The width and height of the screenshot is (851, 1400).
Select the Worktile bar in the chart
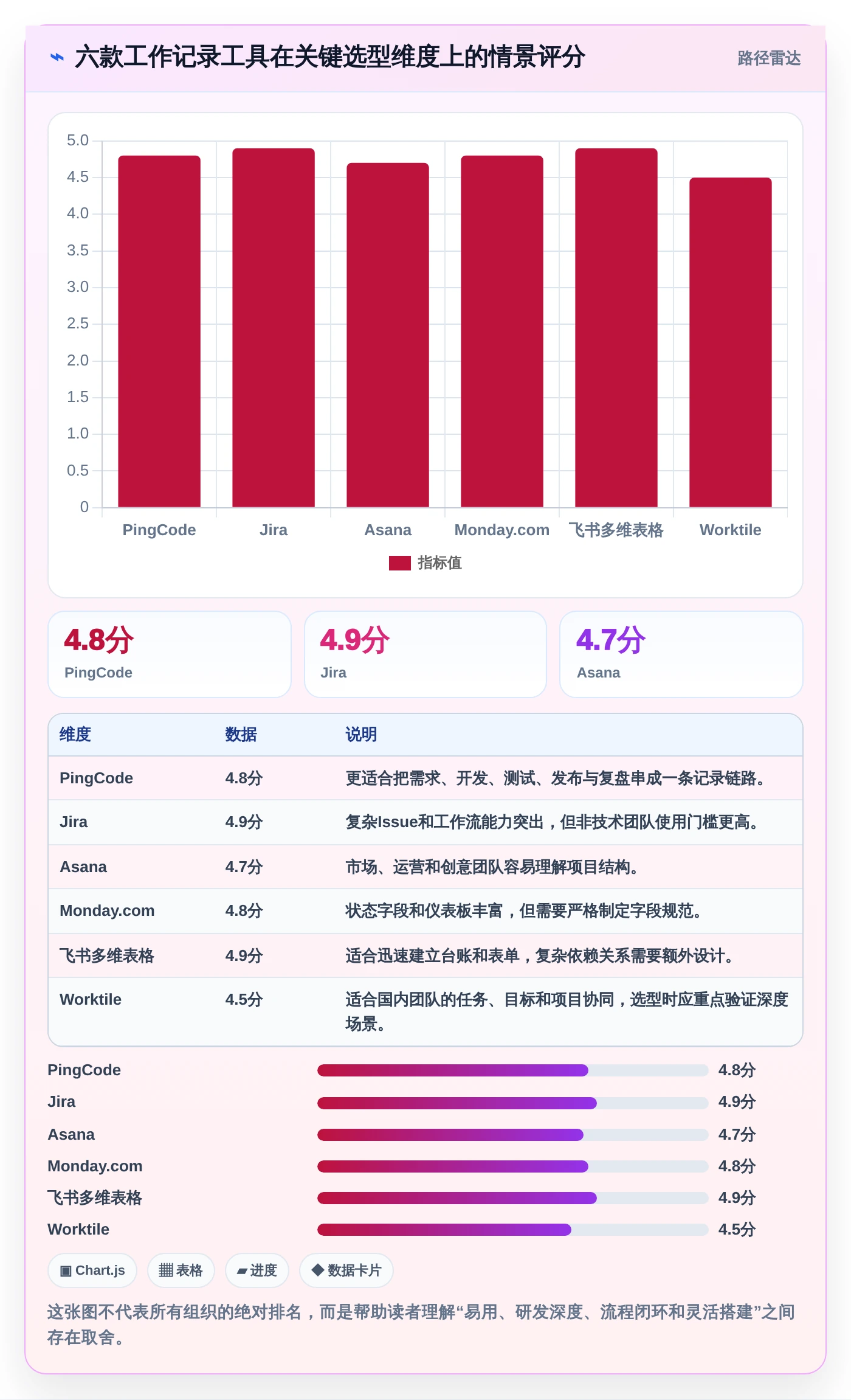pos(731,342)
